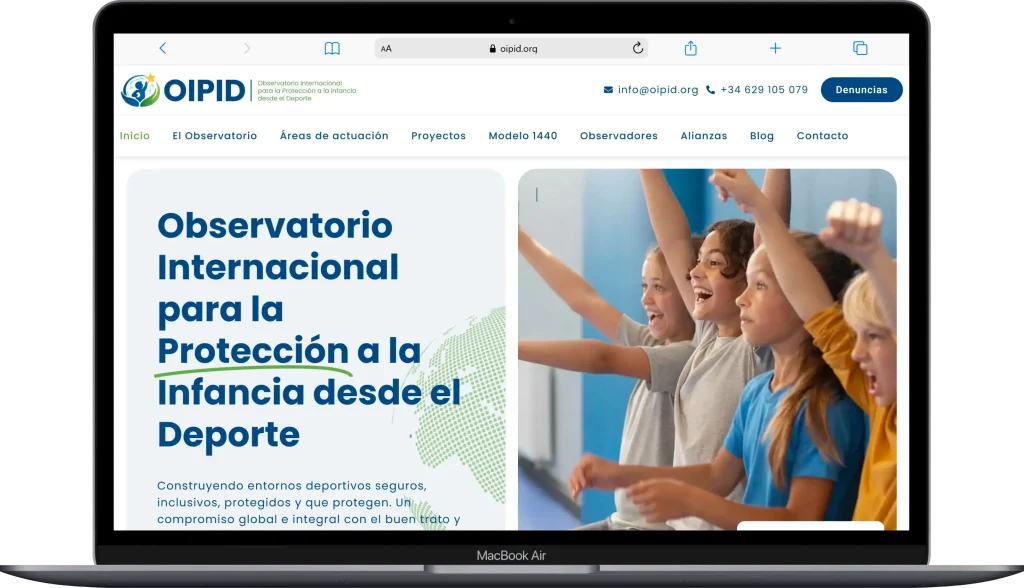Go to the Modelo 1440 page
1024x588 pixels.
(522, 136)
